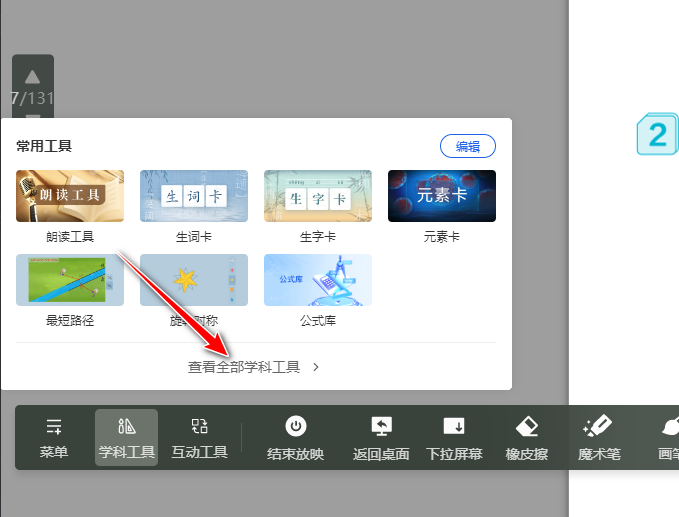679x517 pixels.
Task: Select the 画笔 brush tool
Action: (x=668, y=437)
